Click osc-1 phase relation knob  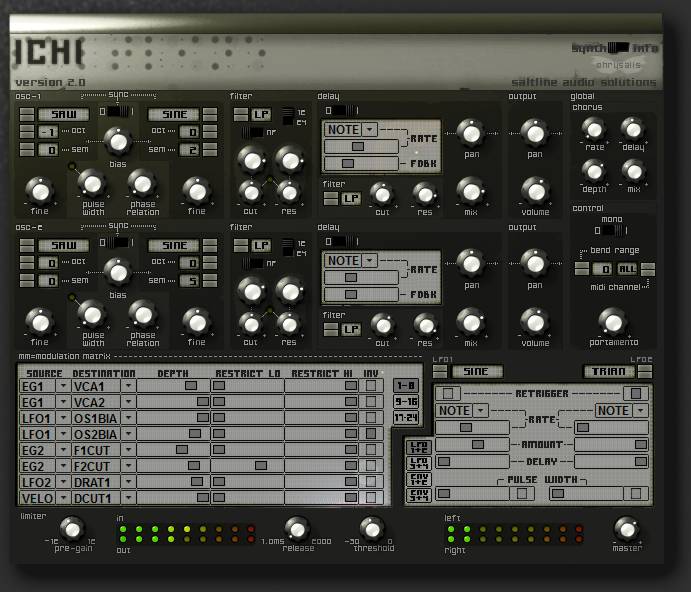click(x=142, y=184)
